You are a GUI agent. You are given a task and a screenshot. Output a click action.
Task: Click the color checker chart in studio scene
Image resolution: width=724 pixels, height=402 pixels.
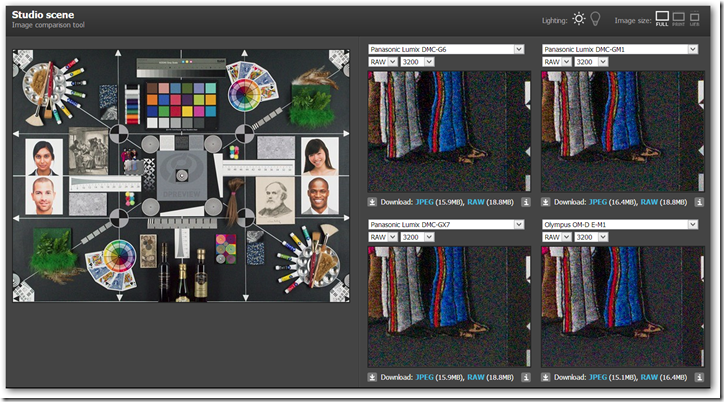pyautogui.click(x=181, y=105)
